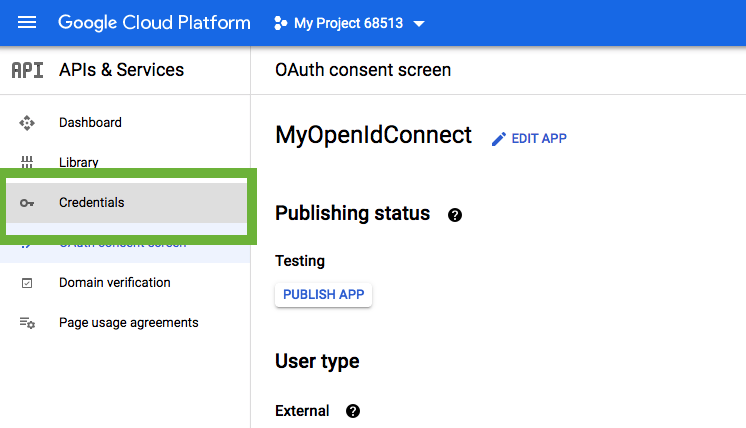746x428 pixels.
Task: Click the Page usage agreements settings icon
Action: click(27, 323)
